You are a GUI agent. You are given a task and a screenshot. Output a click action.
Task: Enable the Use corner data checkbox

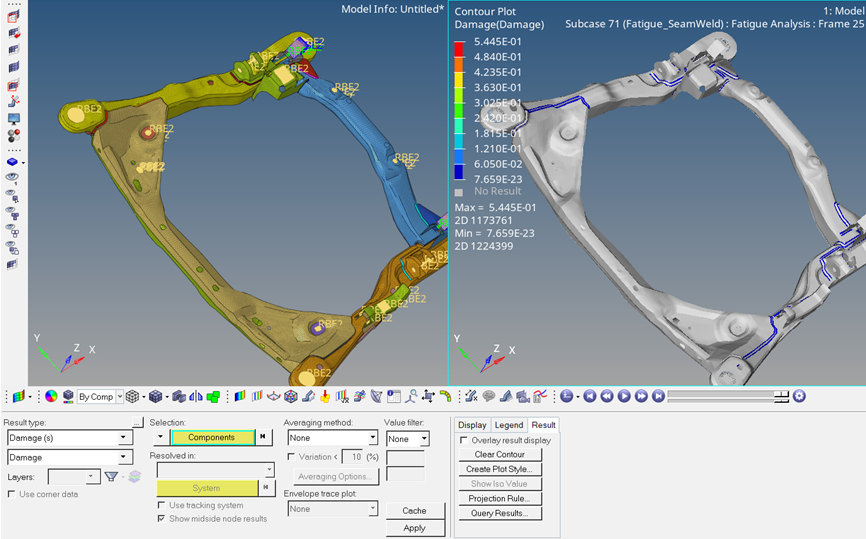click(13, 494)
